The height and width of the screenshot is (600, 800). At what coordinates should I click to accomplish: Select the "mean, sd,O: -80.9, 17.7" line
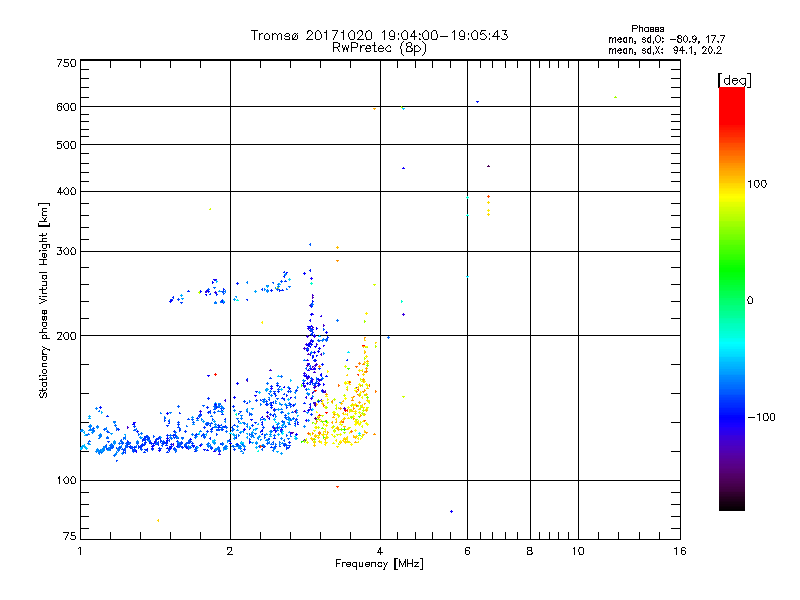pyautogui.click(x=666, y=39)
